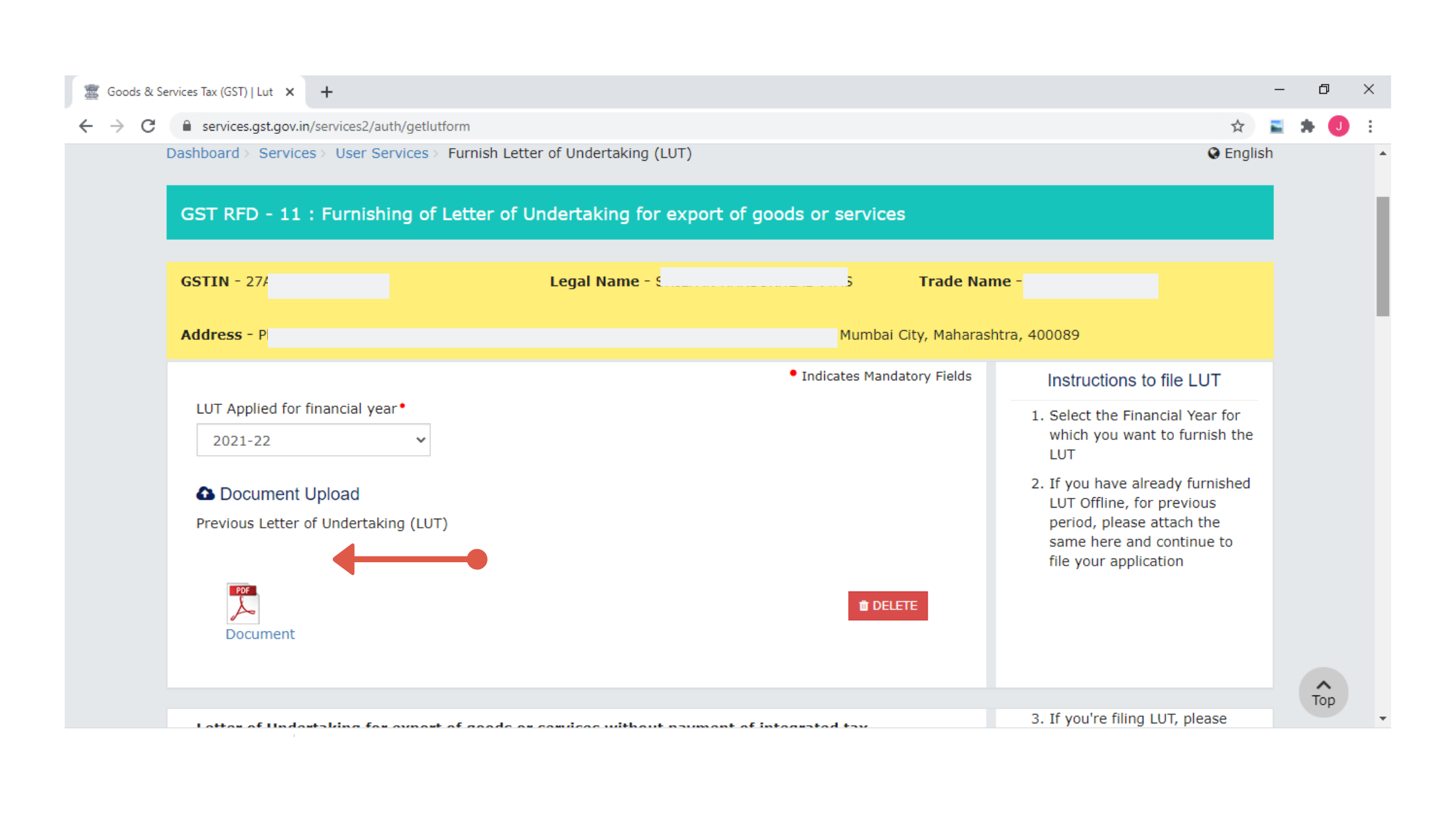Click the red DELETE button
This screenshot has width=1456, height=819.
tap(888, 606)
